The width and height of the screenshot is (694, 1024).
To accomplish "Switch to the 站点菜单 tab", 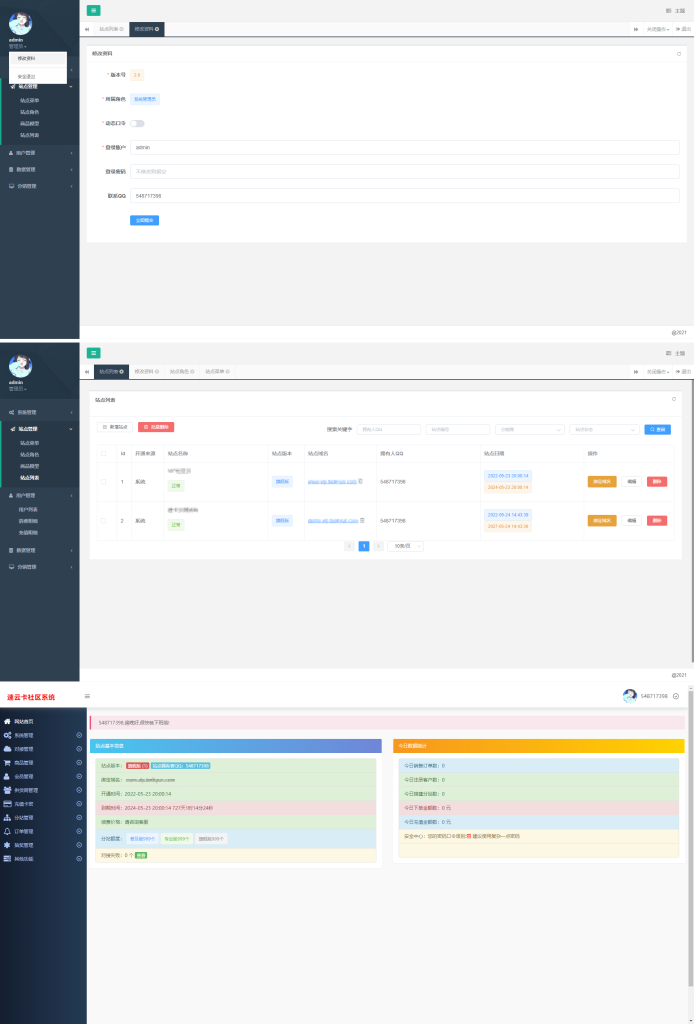I will pyautogui.click(x=214, y=371).
